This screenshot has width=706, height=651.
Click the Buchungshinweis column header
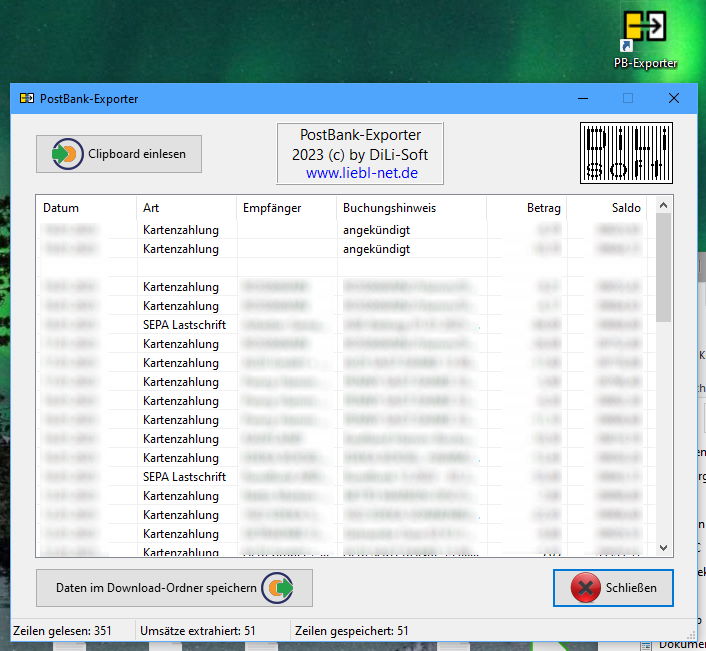point(412,208)
